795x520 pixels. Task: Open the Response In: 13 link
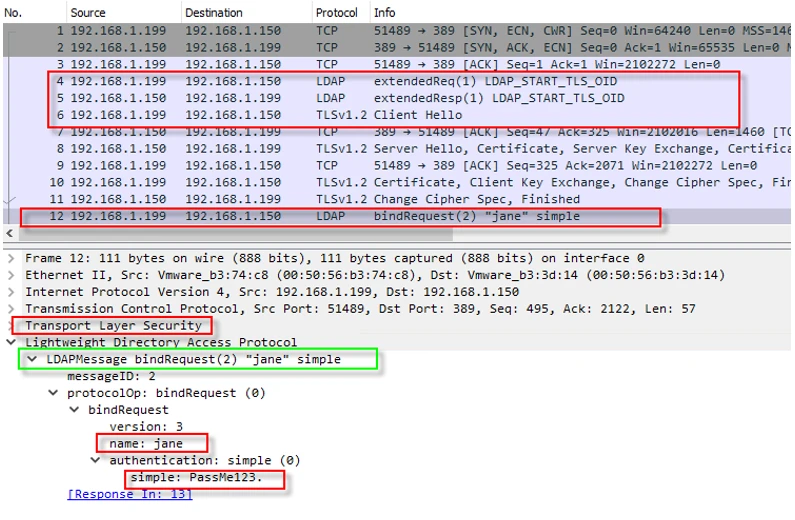pos(129,494)
